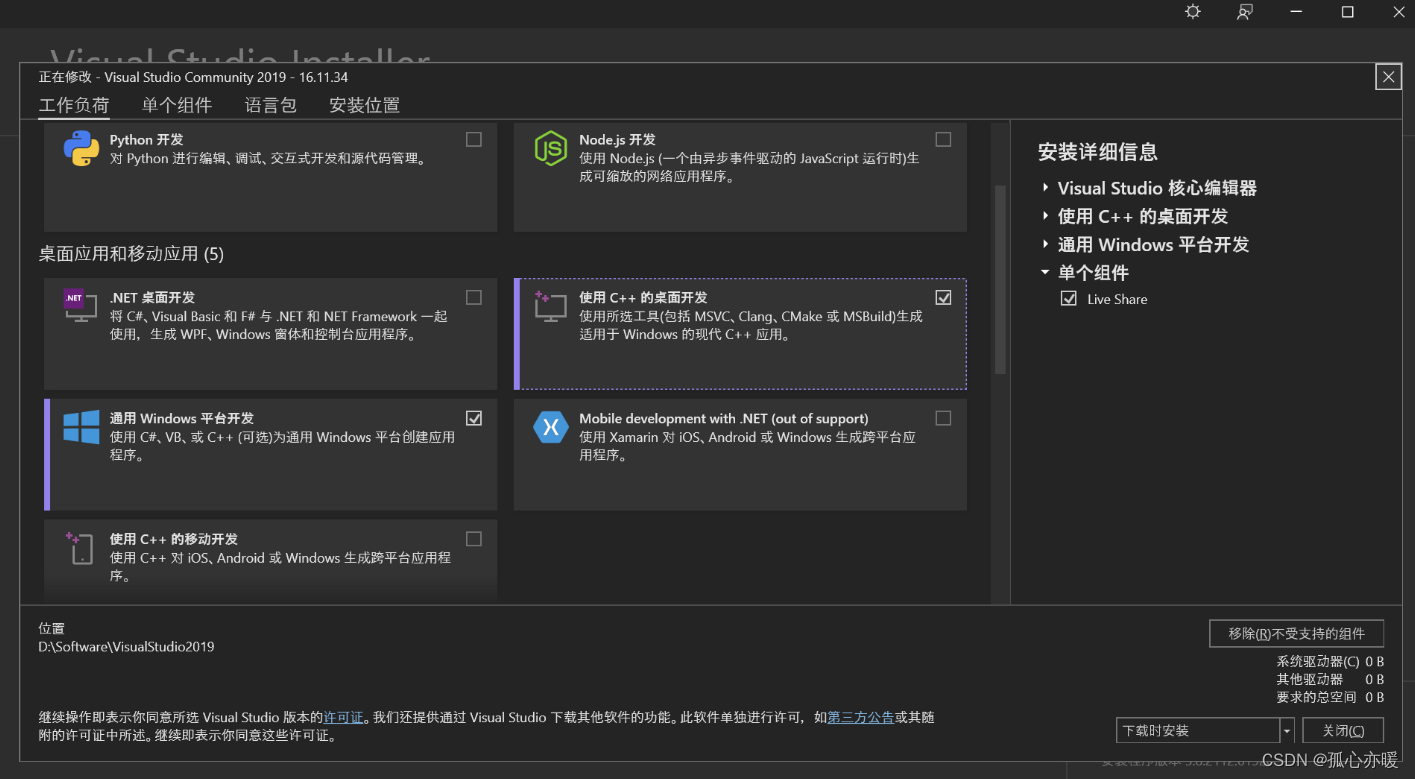Click the 桌面应用和移动应用 (5) heading
The height and width of the screenshot is (779, 1415).
tap(131, 254)
